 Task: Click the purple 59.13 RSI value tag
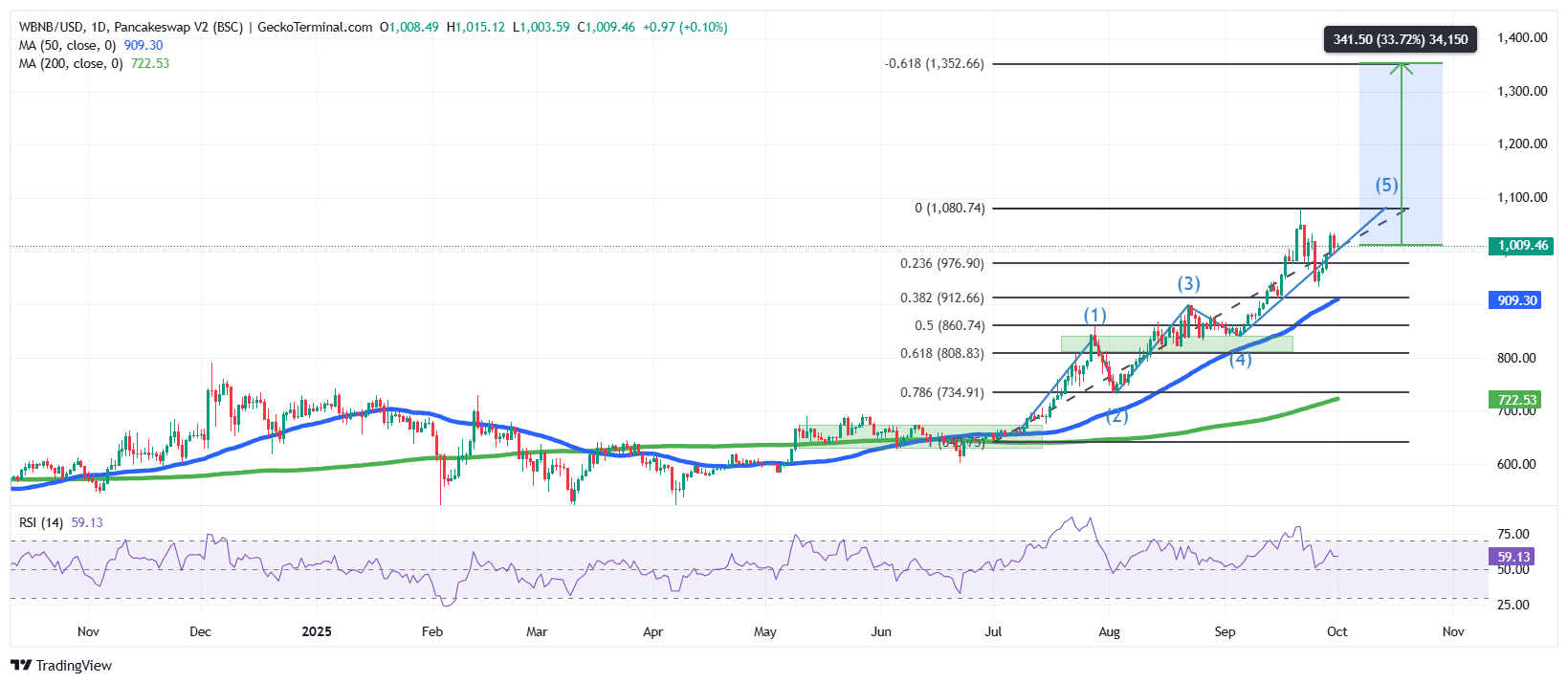pyautogui.click(x=1513, y=557)
